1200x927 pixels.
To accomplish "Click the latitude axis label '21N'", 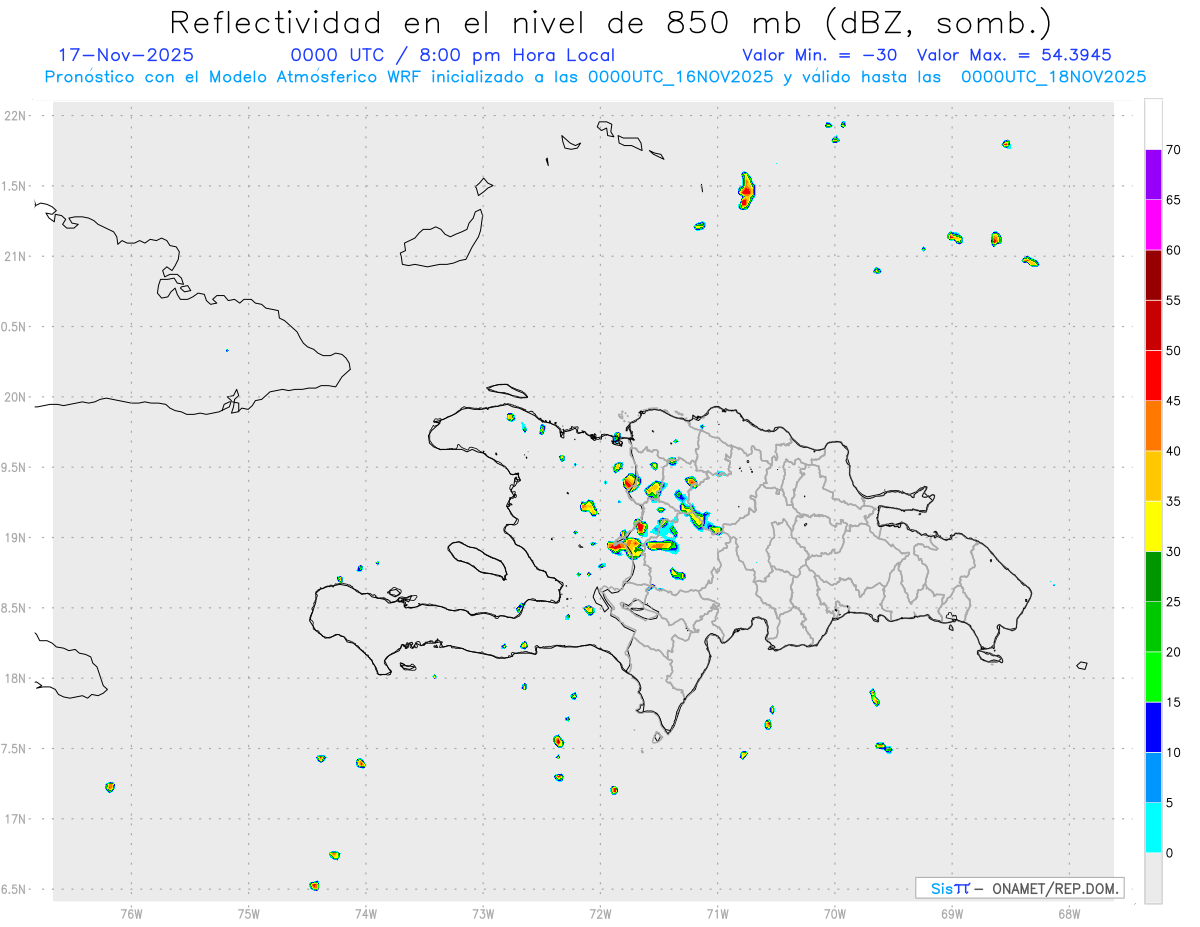I will tap(15, 256).
